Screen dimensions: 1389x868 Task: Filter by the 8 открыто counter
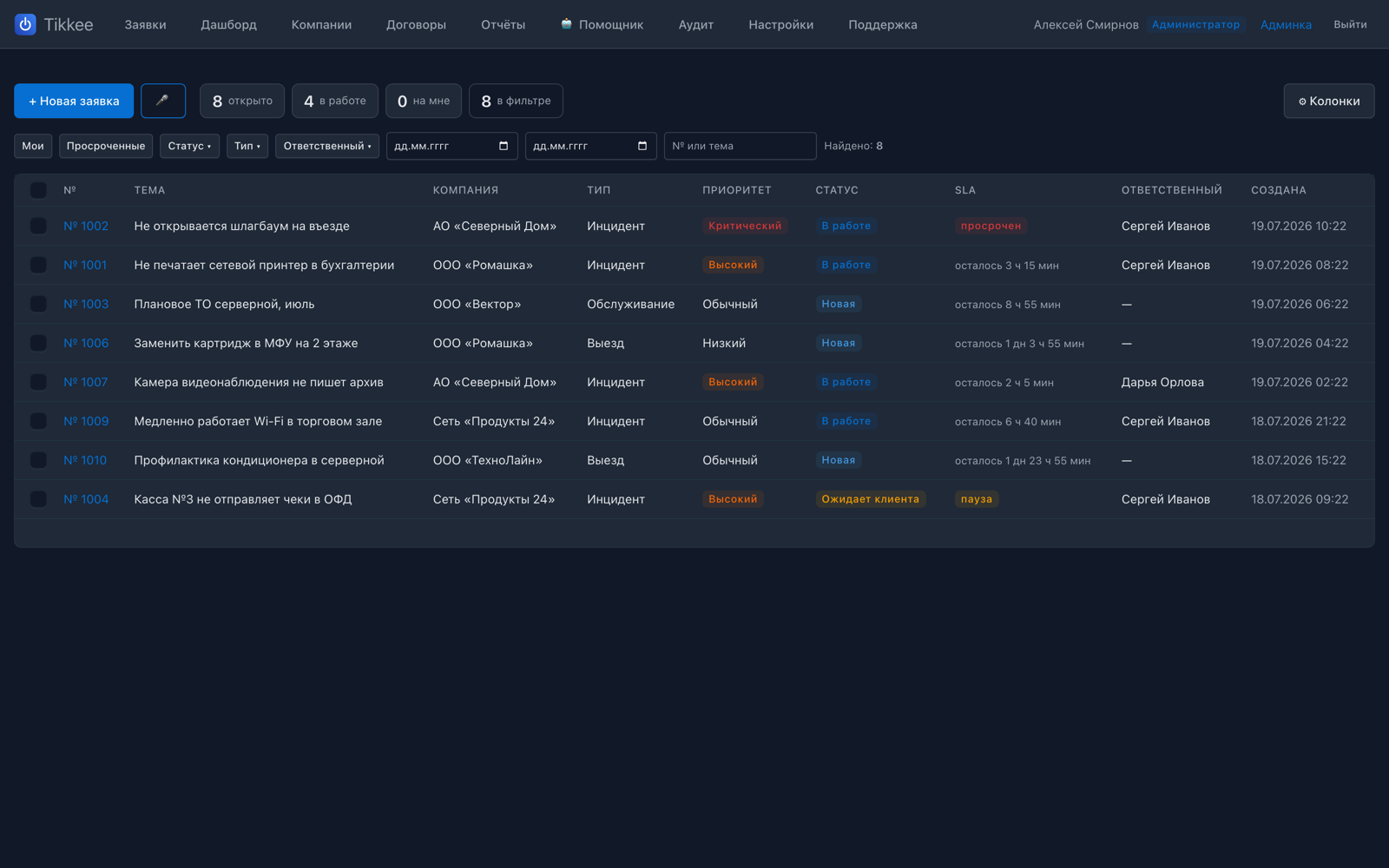point(242,101)
